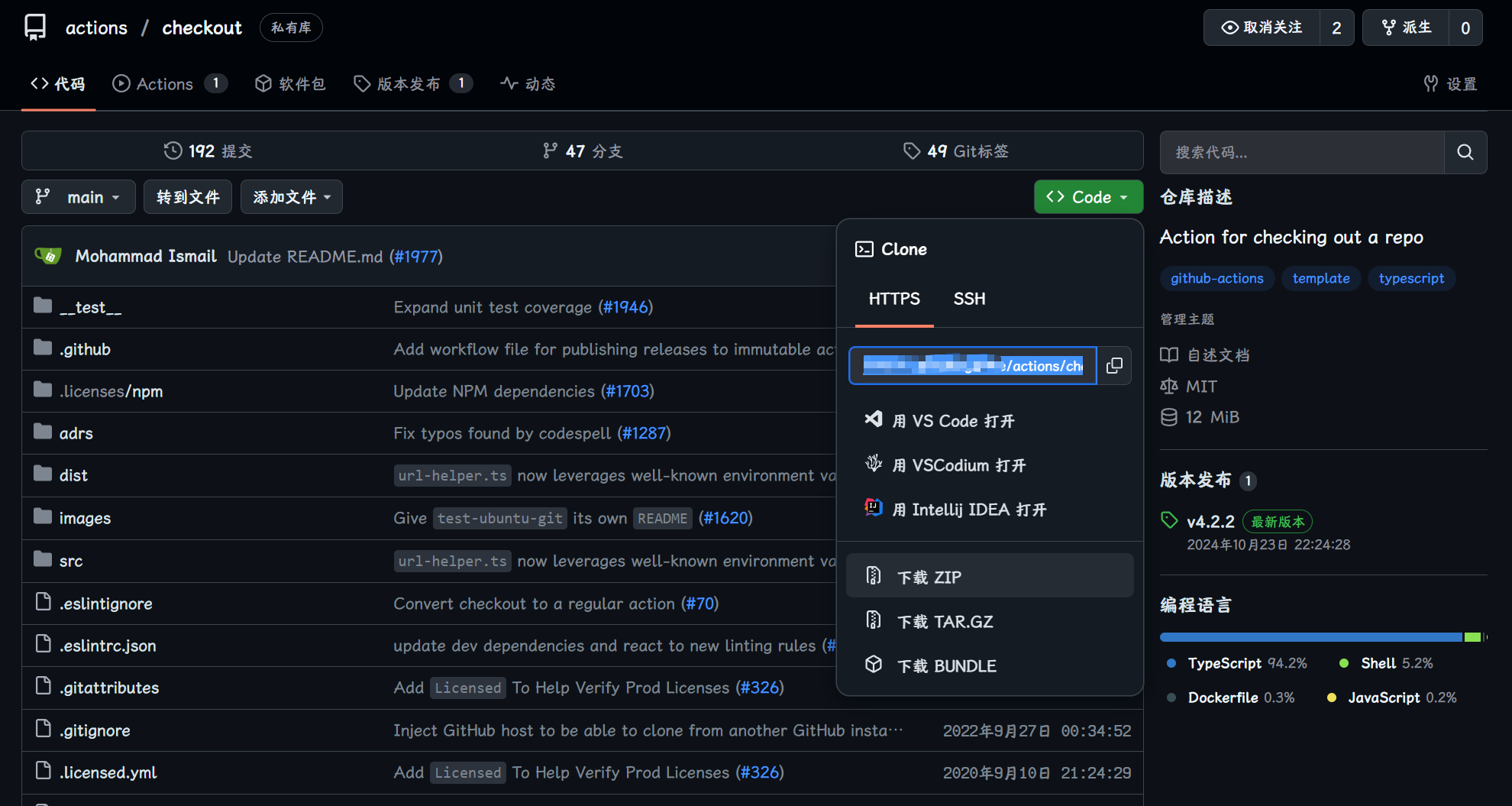Download the repository as ZIP

pyautogui.click(x=929, y=577)
